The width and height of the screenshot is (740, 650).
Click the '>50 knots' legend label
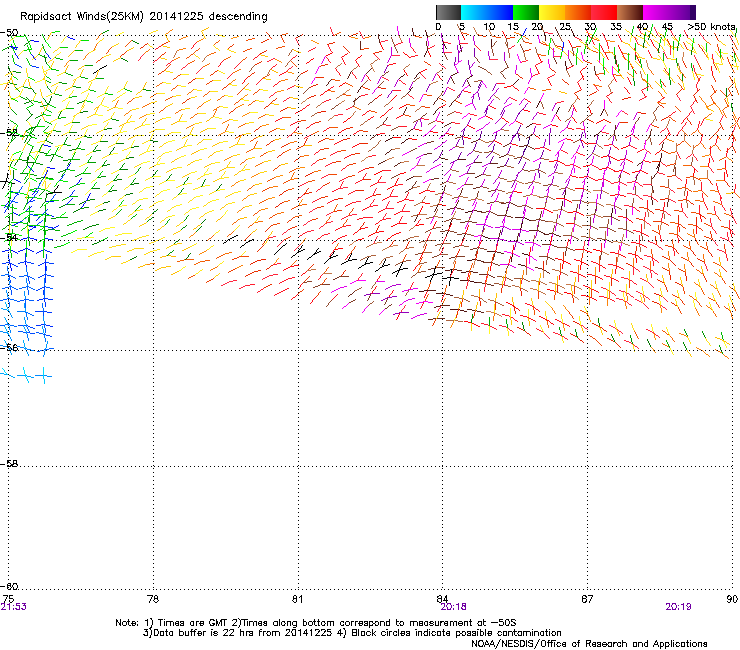pos(711,27)
